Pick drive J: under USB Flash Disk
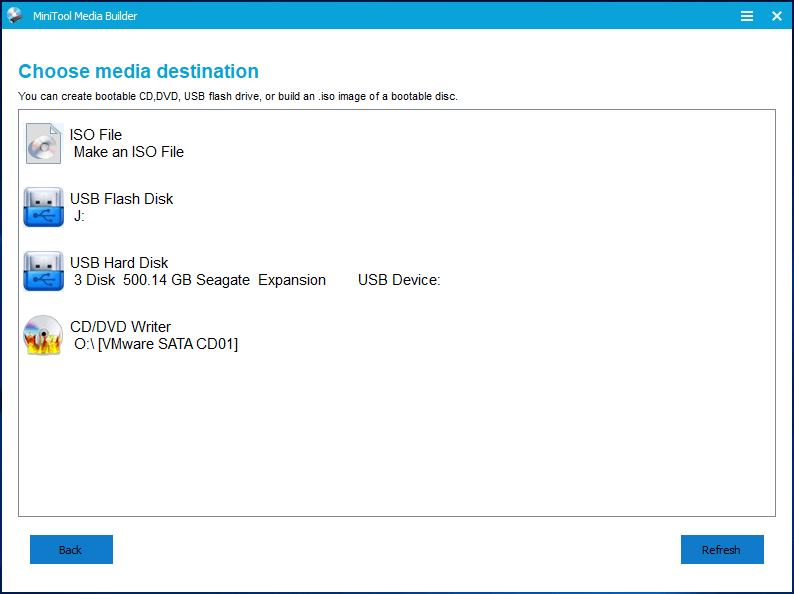Image resolution: width=794 pixels, height=594 pixels. pyautogui.click(x=79, y=216)
